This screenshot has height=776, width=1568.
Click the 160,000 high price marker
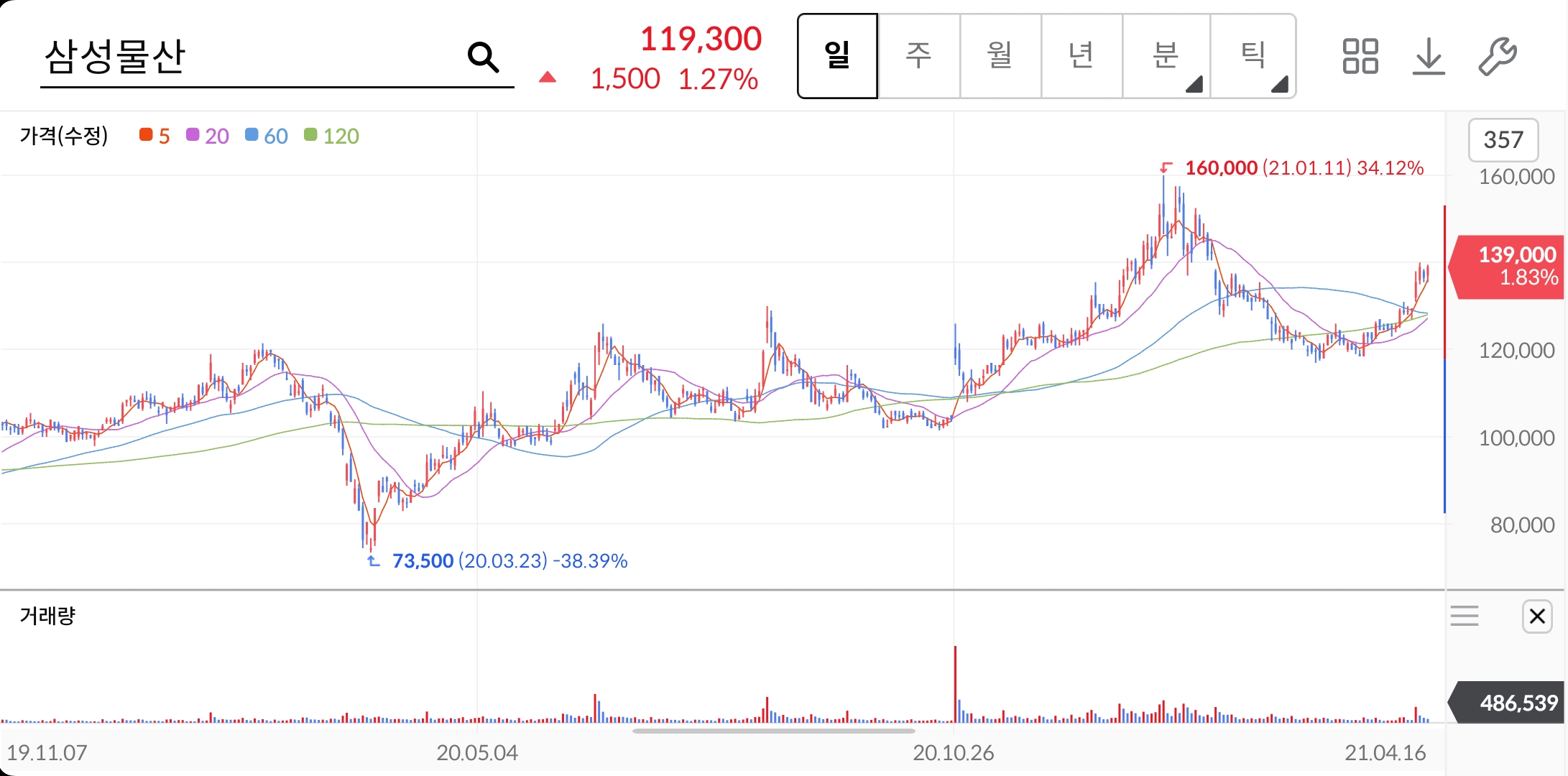point(1221,168)
